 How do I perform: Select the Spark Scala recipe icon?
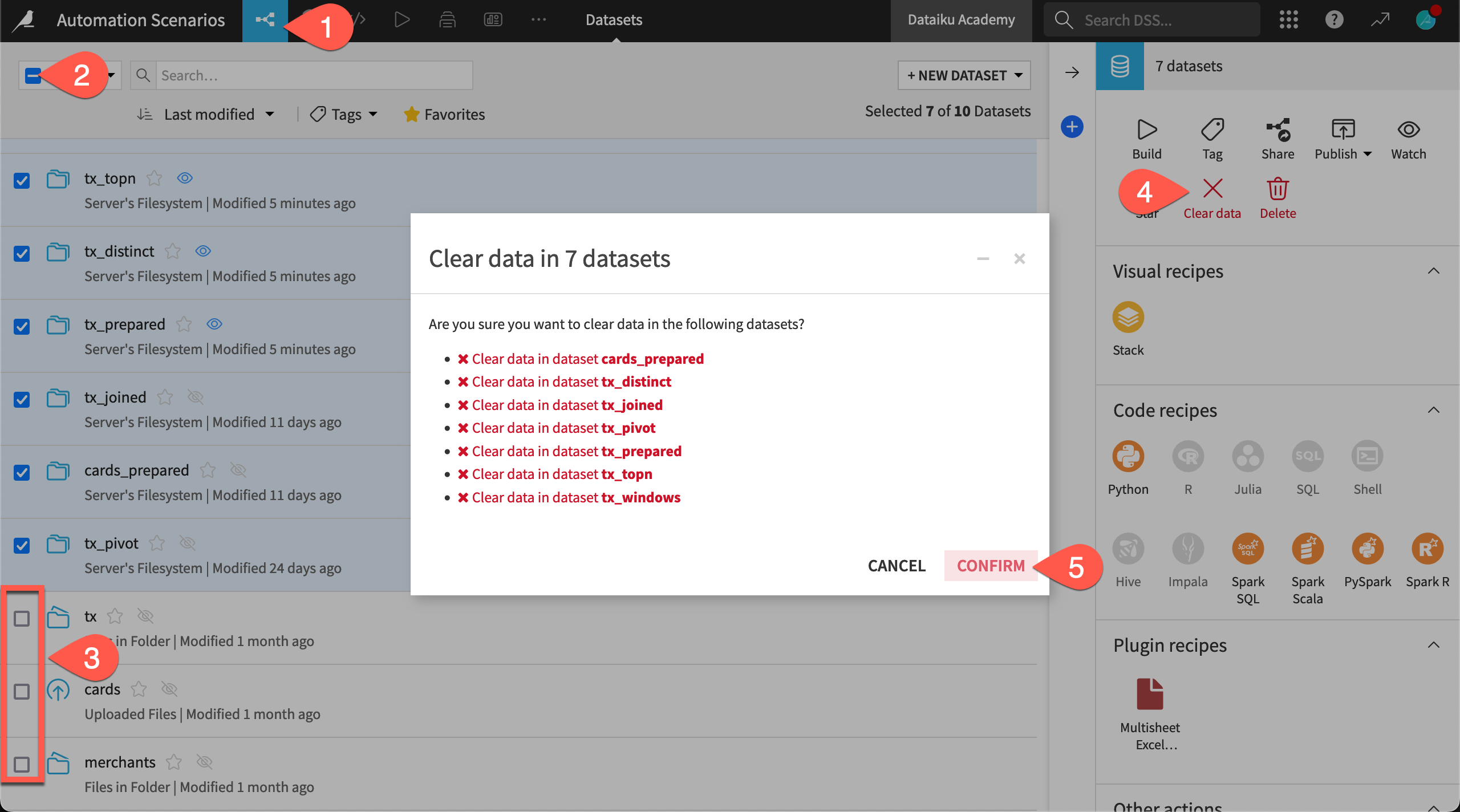tap(1308, 549)
